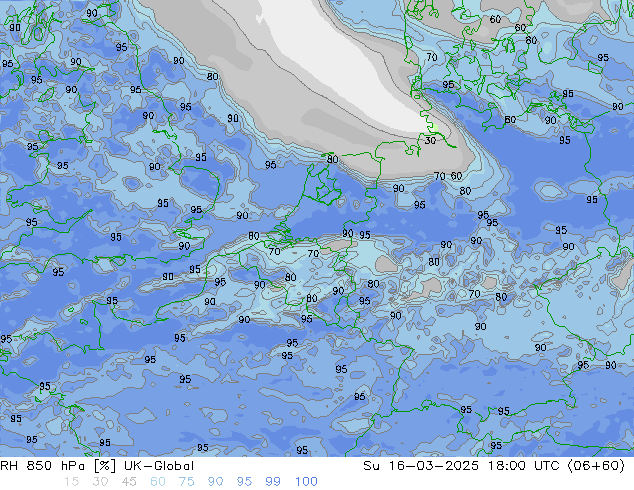634x490 pixels.
Task: Click the '30' contour label on the map
Action: point(430,141)
